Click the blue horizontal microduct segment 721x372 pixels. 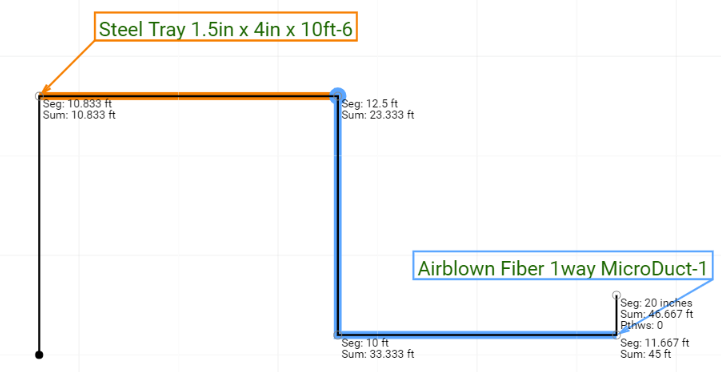476,335
